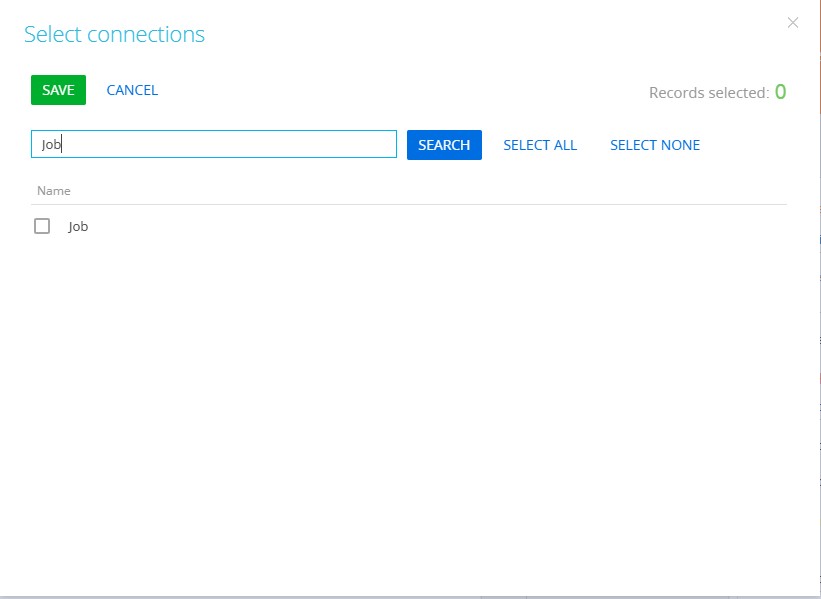Enable the Job connection checkbox
821x599 pixels.
tap(42, 226)
